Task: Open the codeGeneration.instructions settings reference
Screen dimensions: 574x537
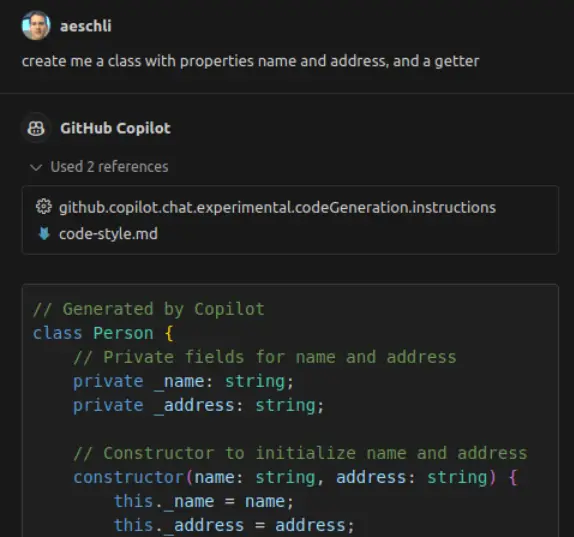Action: (x=277, y=208)
